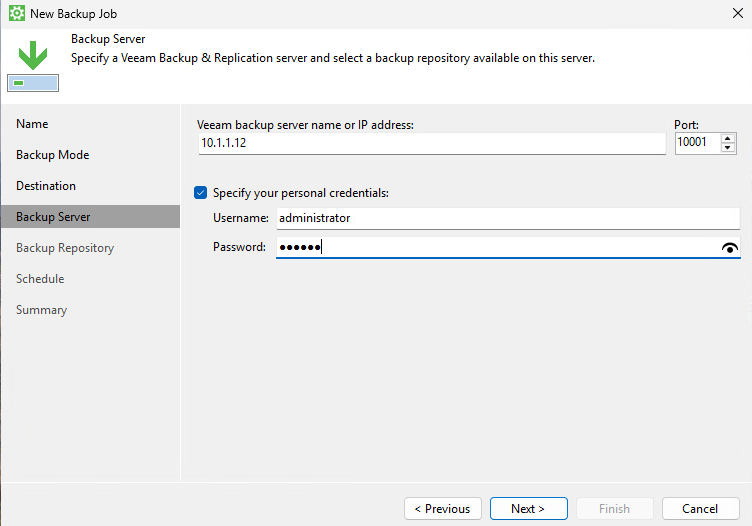Click the green download arrow wizard icon
752x526 pixels.
point(33,66)
